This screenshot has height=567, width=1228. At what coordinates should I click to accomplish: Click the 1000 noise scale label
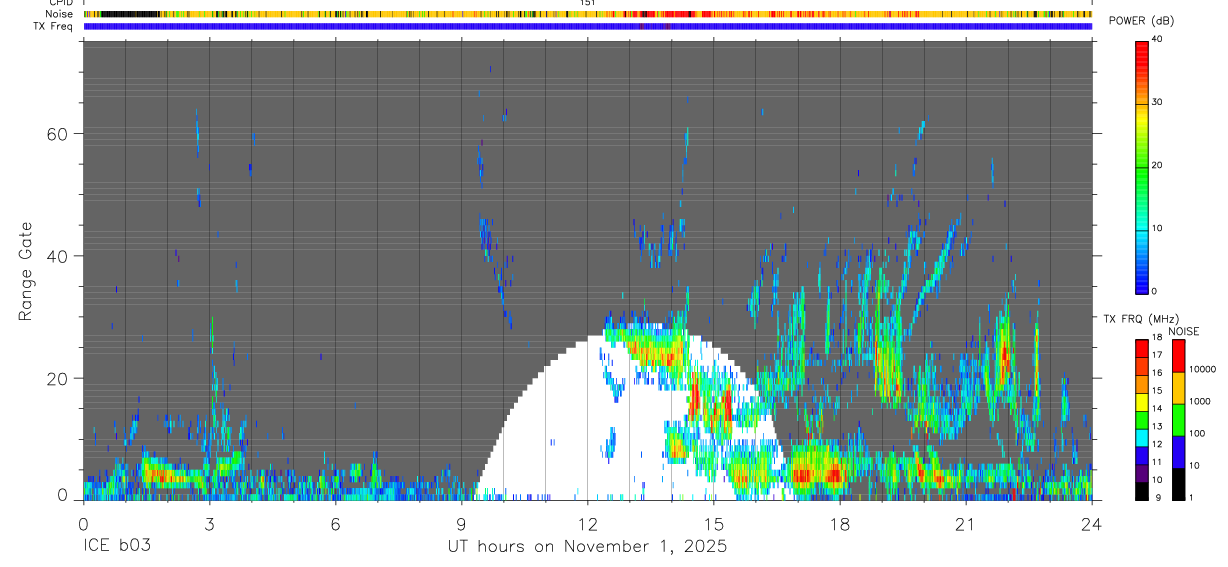coord(1200,401)
